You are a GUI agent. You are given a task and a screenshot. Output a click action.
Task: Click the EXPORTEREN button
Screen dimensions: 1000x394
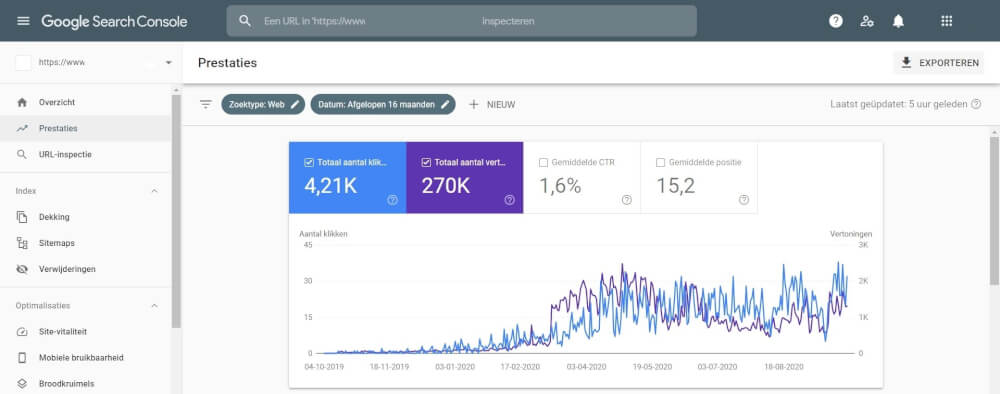(939, 62)
